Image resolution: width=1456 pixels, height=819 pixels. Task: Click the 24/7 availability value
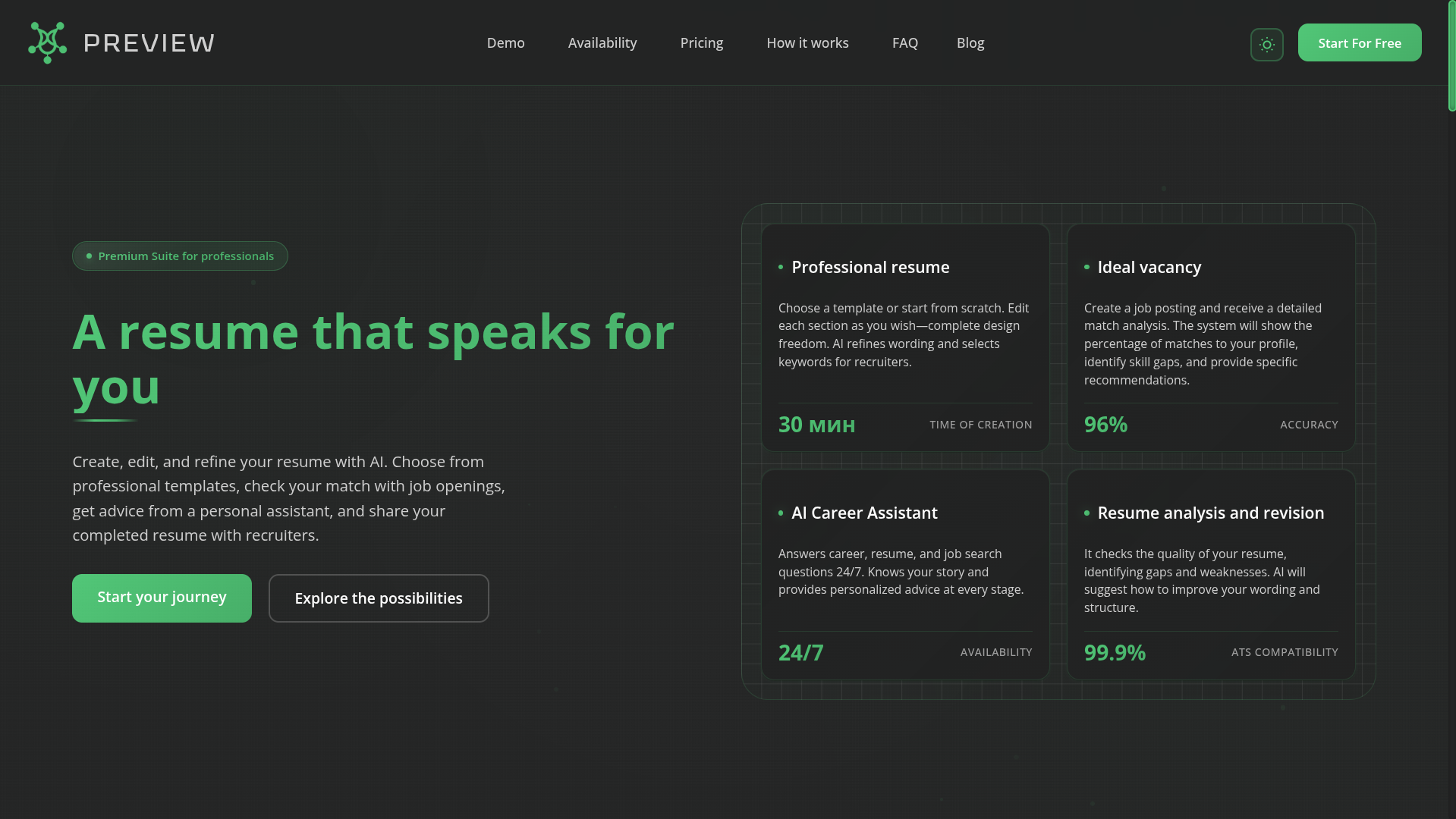[800, 653]
